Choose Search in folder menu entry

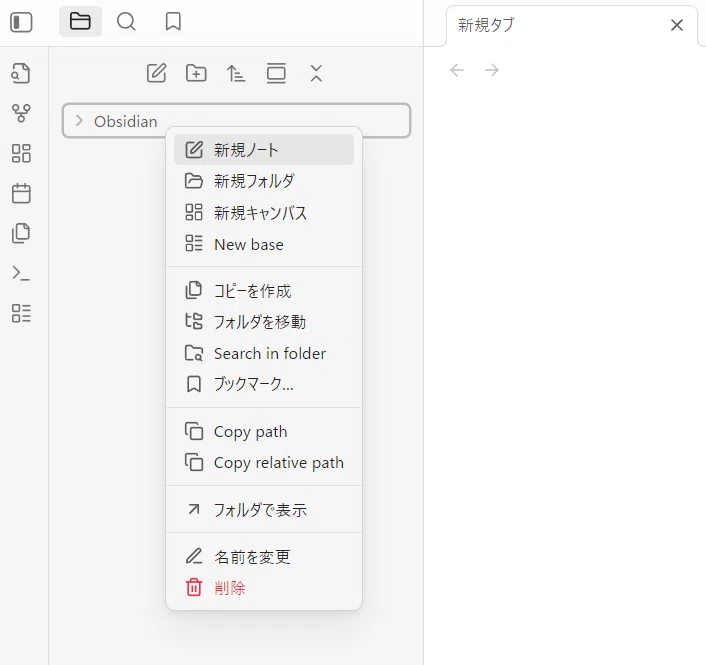point(264,353)
